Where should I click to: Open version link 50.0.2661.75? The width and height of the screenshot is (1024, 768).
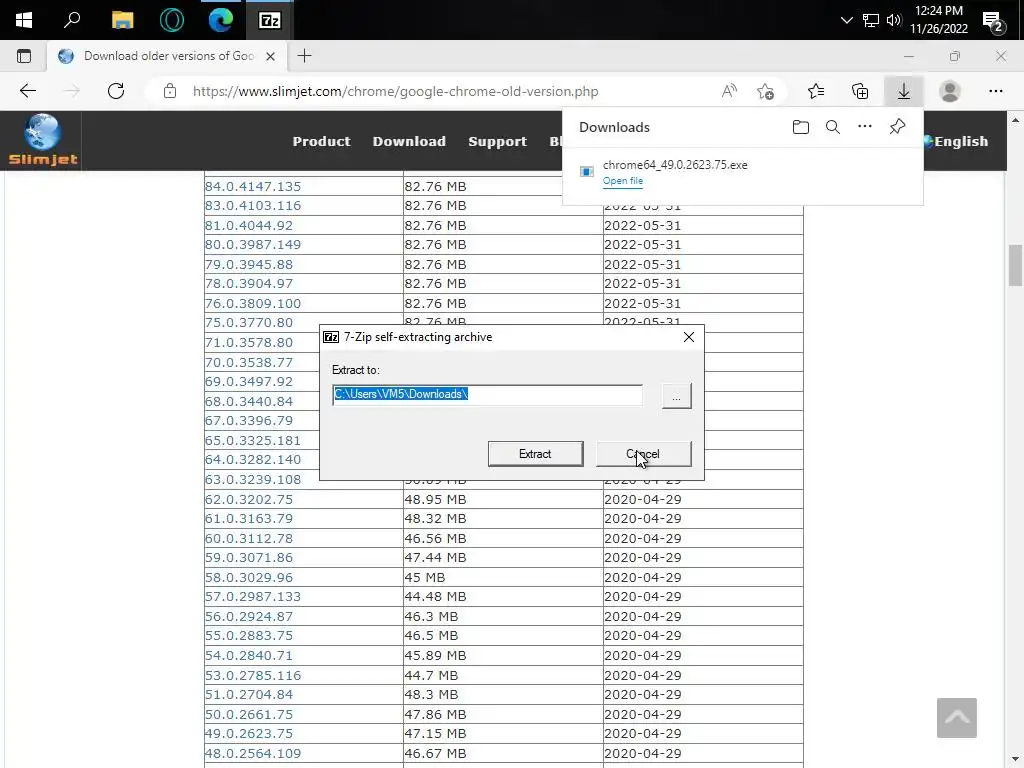point(249,714)
